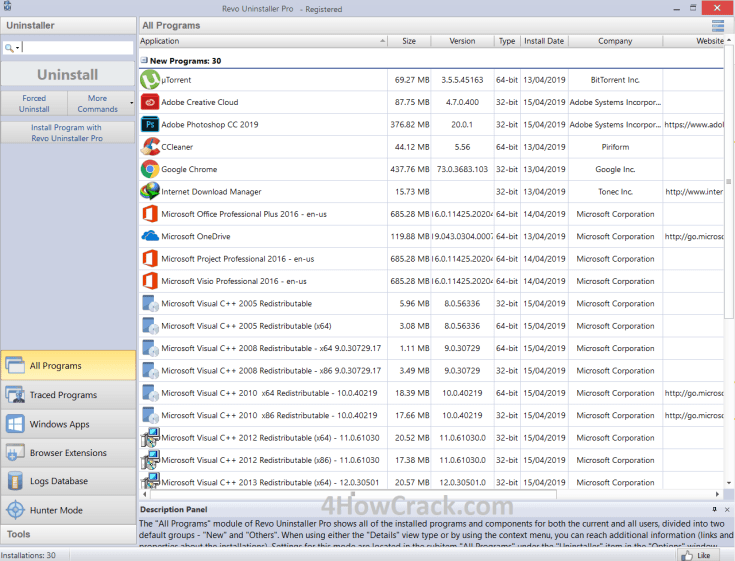The height and width of the screenshot is (561, 735).
Task: Sort by the Version column
Action: point(462,41)
